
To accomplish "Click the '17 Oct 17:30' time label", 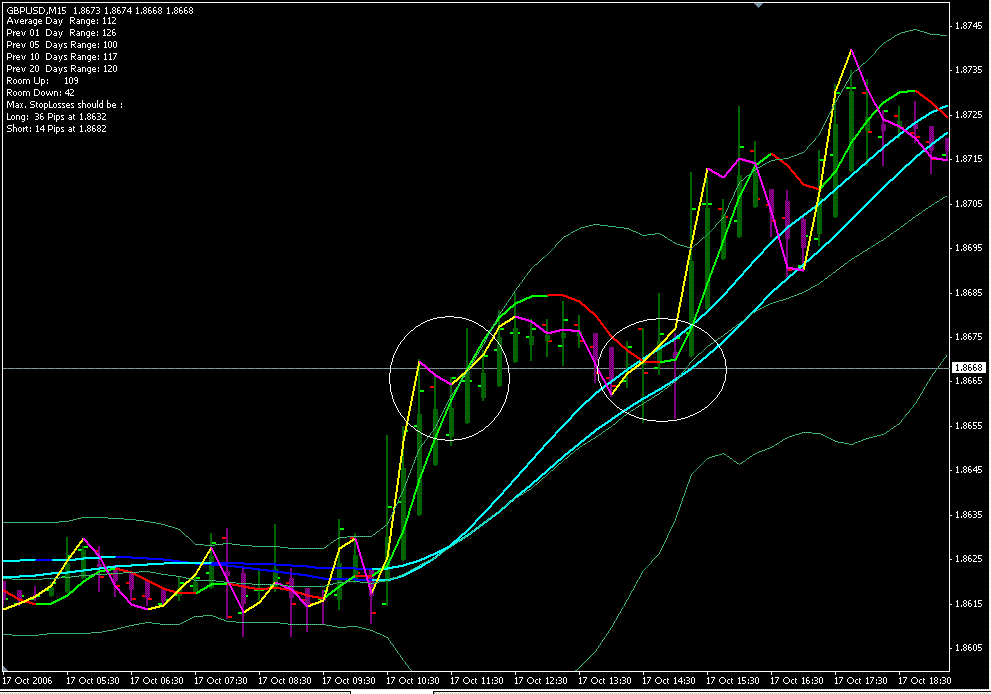I will (861, 681).
